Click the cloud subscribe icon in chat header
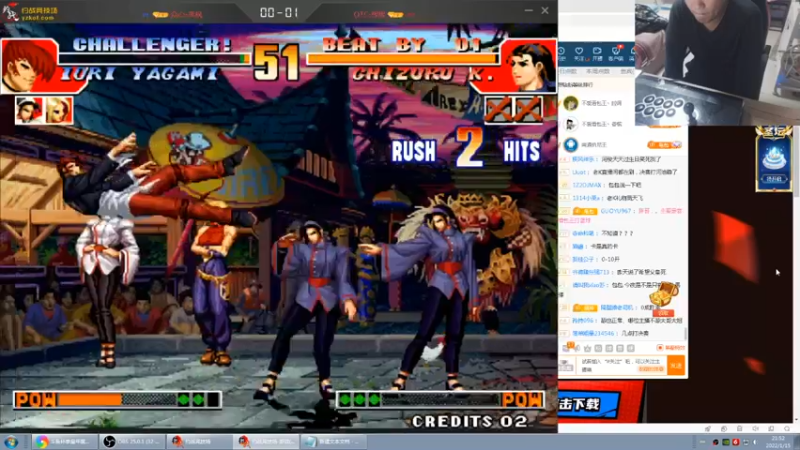 (597, 52)
